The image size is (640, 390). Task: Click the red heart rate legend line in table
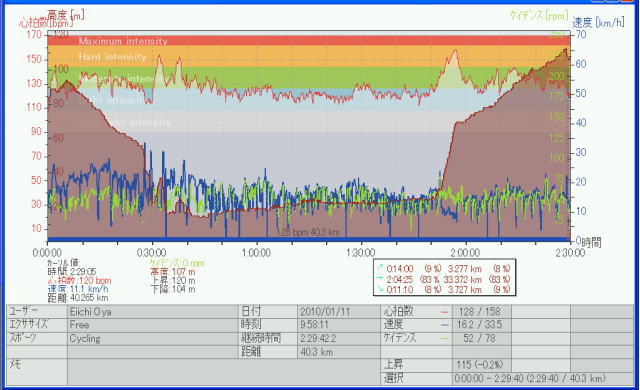click(x=444, y=312)
